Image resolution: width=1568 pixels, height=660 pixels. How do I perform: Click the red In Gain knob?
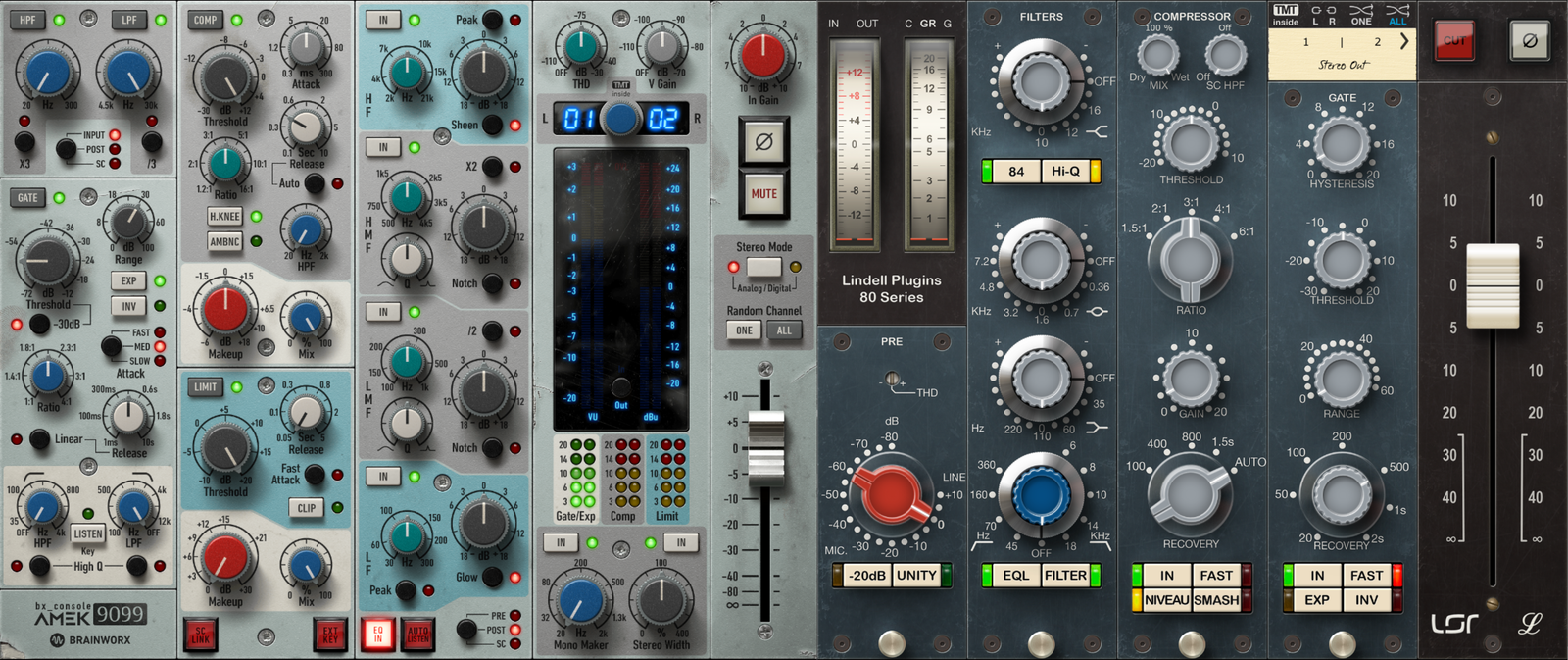[762, 54]
